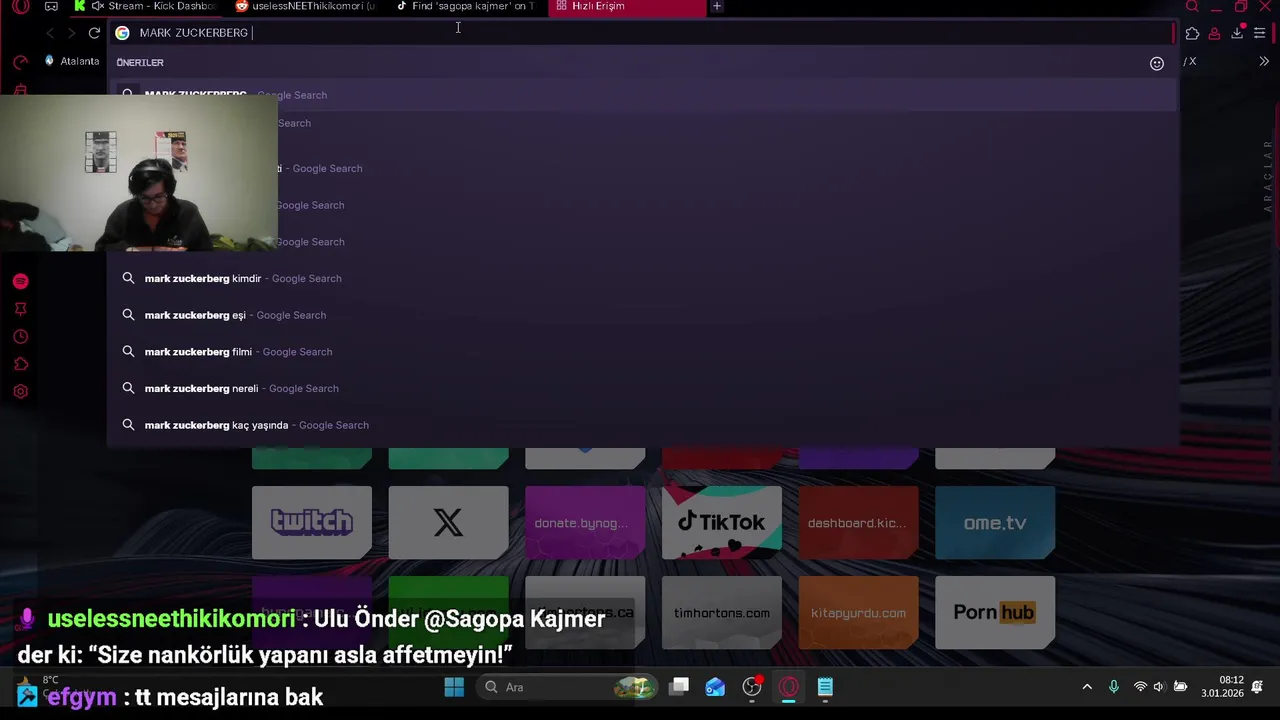Open pinboards pin icon in sidebar
This screenshot has width=1280, height=720.
point(21,309)
